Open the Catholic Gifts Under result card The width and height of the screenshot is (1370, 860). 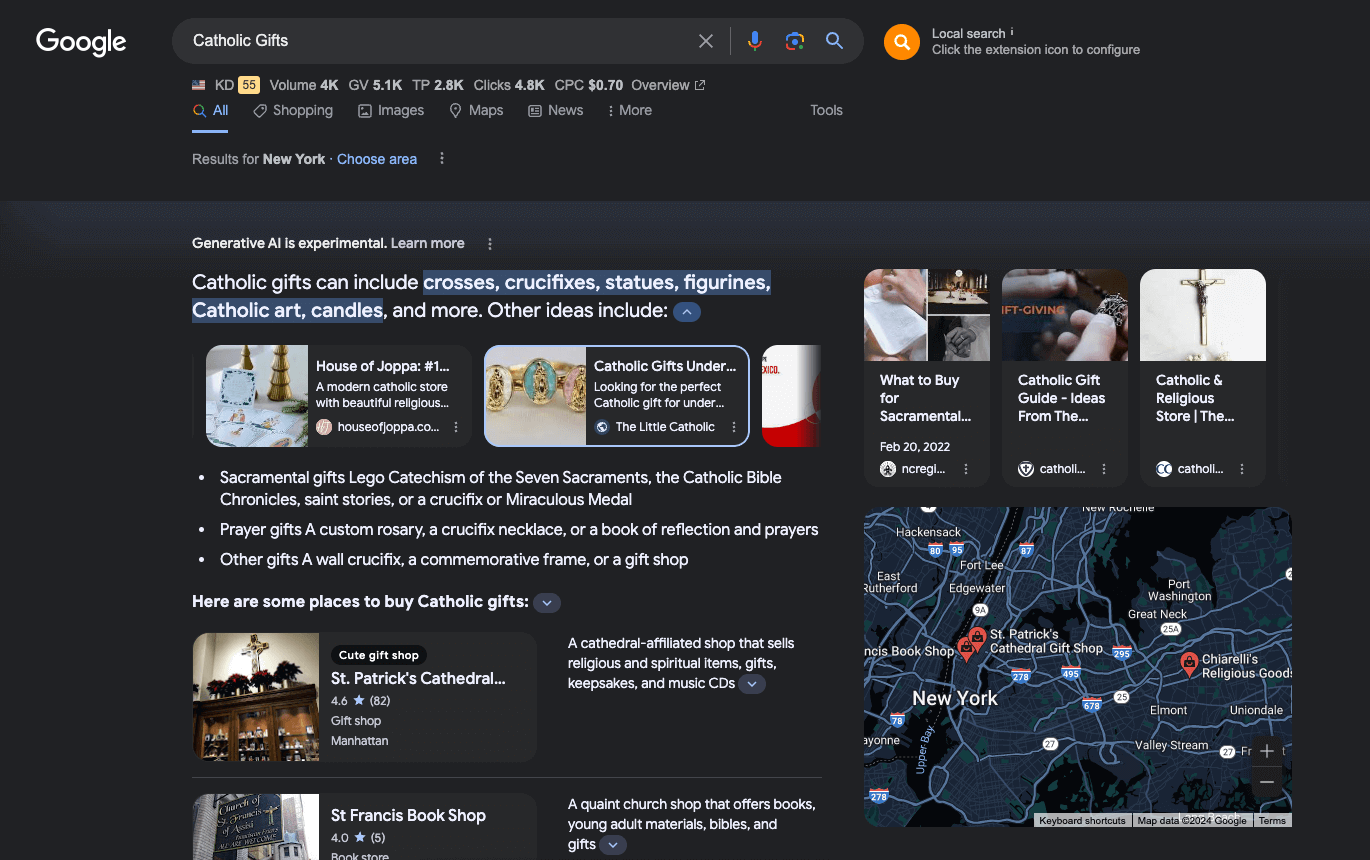point(616,396)
